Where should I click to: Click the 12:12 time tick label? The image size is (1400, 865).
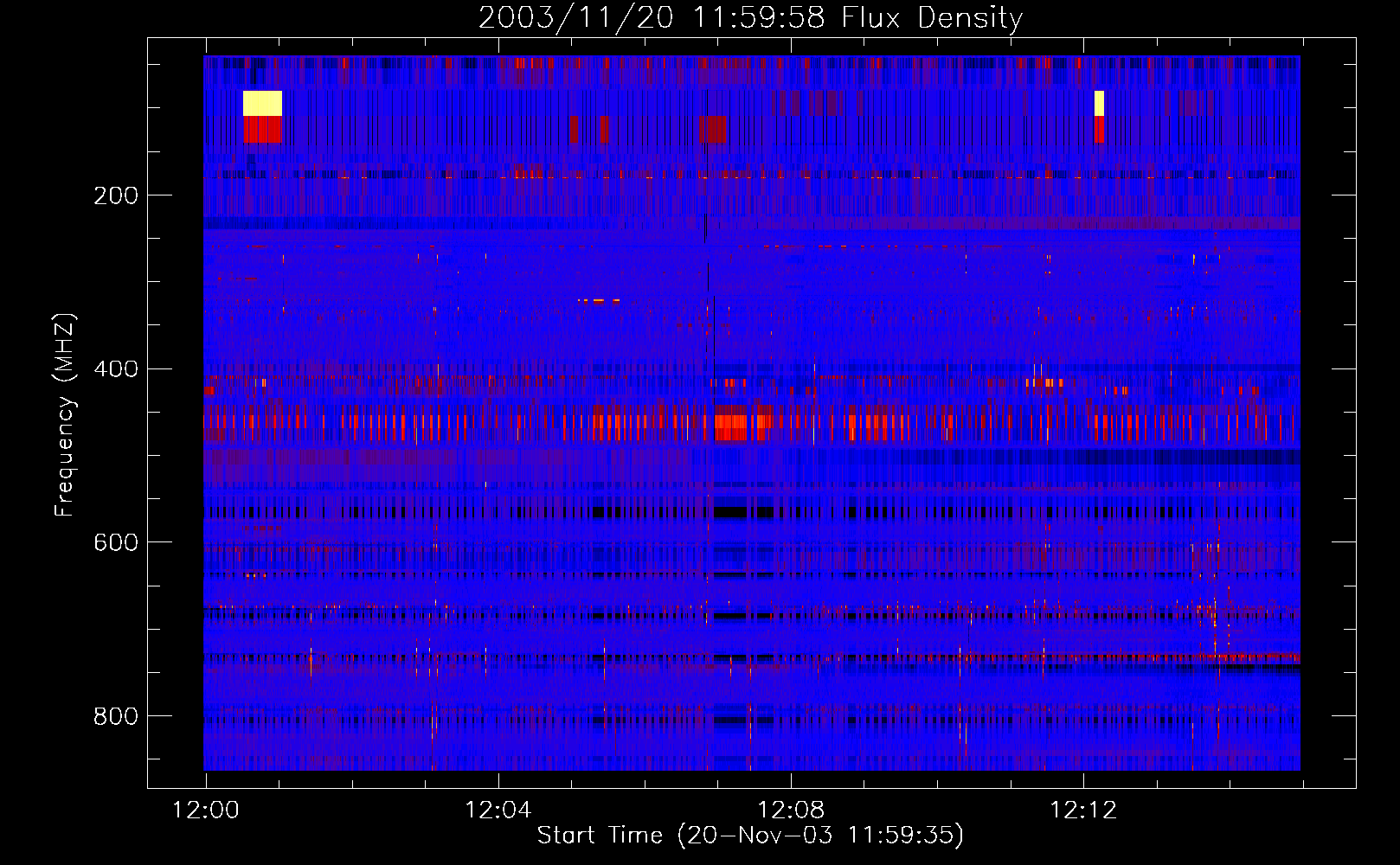1082,811
